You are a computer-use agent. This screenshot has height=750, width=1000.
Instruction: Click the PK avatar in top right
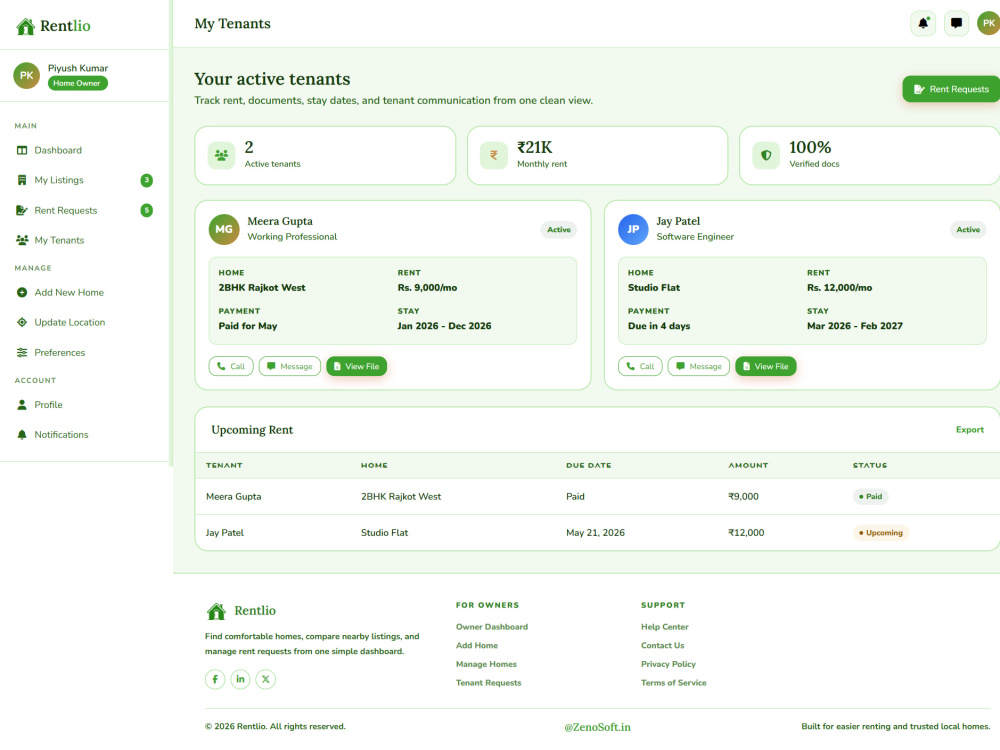coord(989,24)
